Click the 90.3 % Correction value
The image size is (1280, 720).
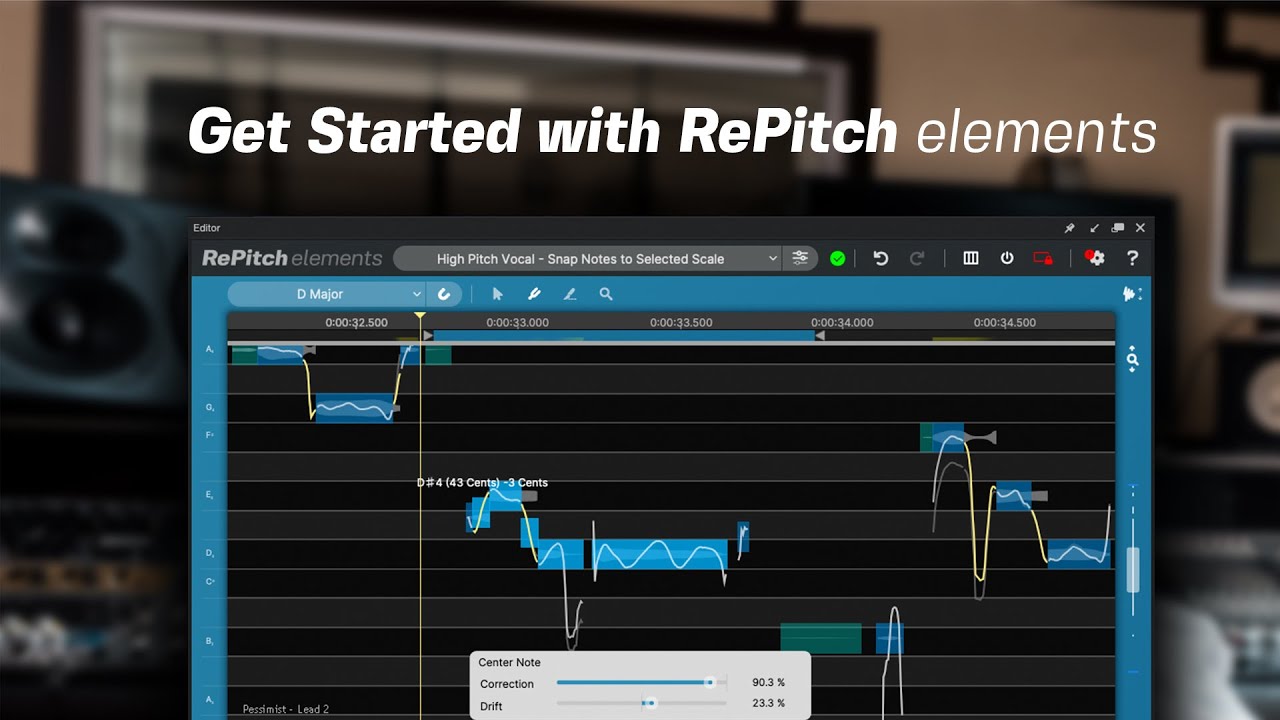[768, 683]
